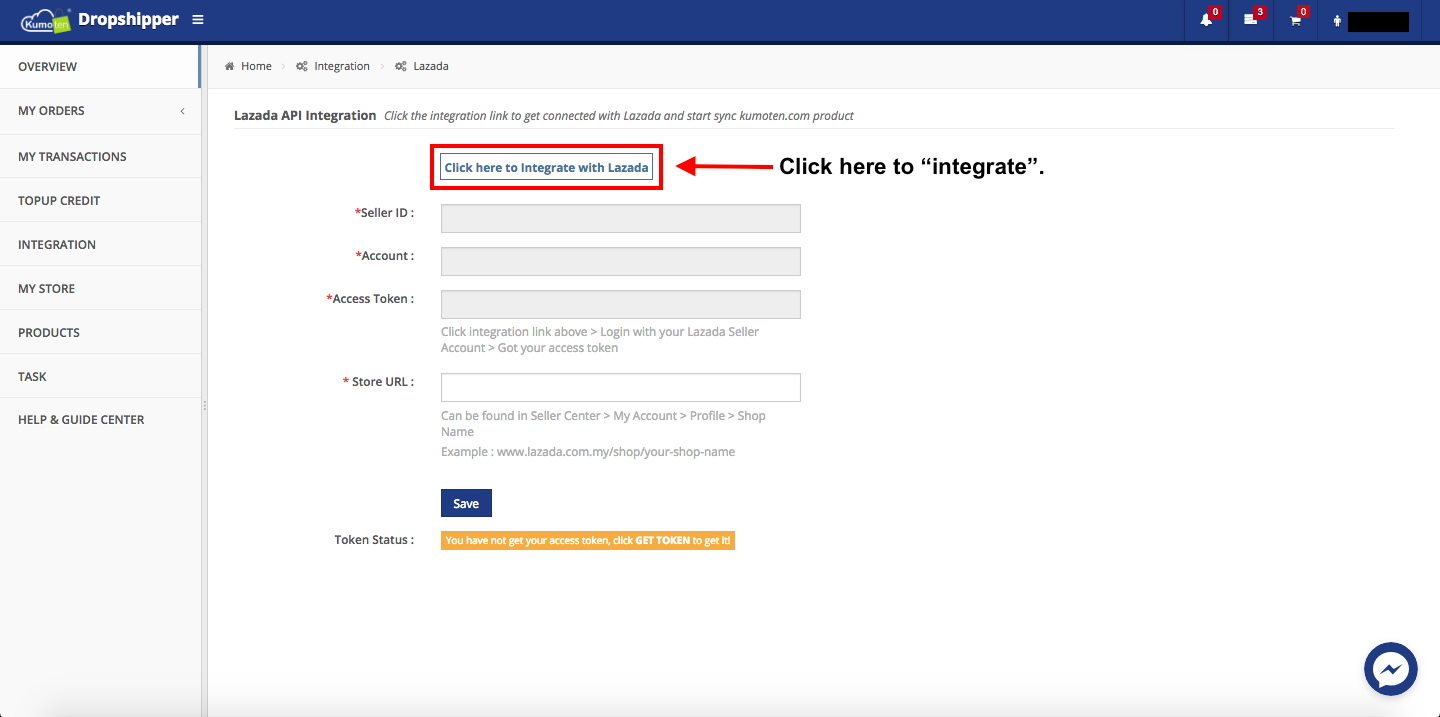
Task: Click the Save button
Action: 466,503
